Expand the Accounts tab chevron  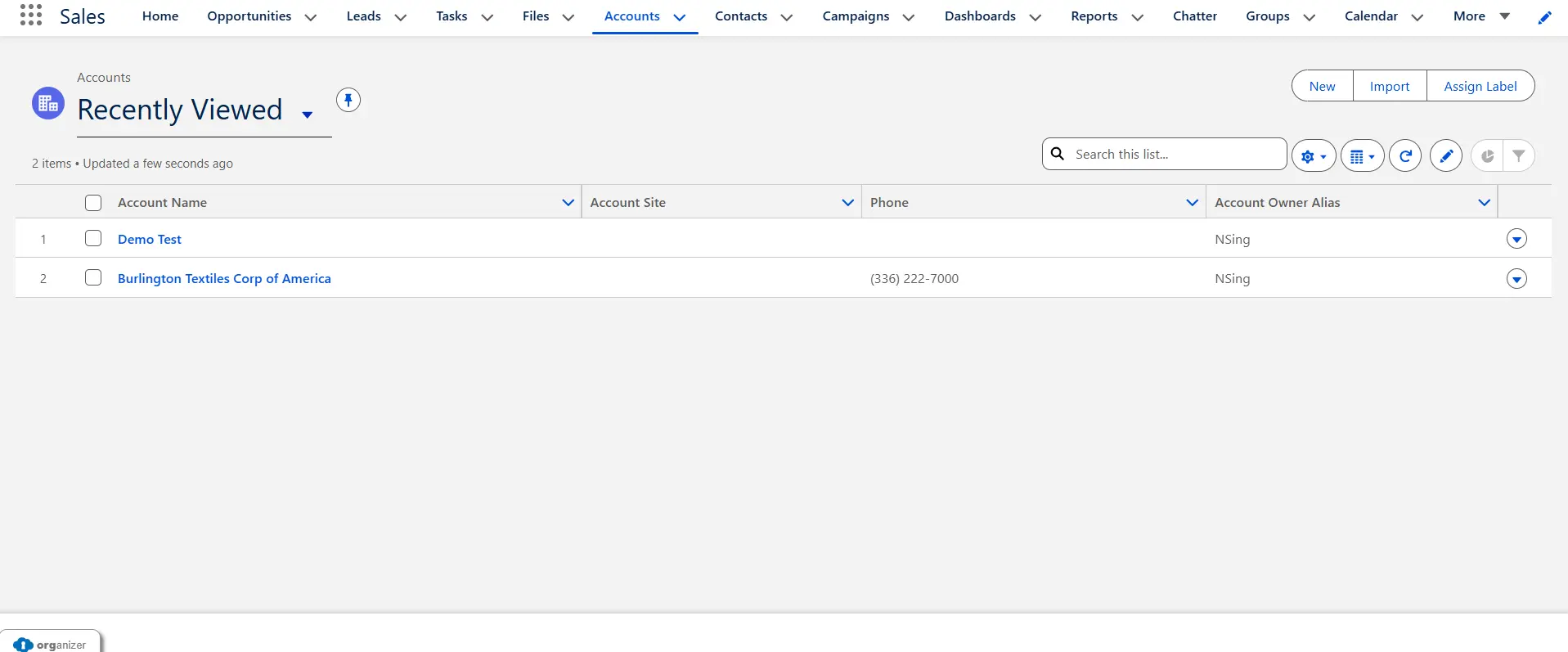click(x=680, y=17)
